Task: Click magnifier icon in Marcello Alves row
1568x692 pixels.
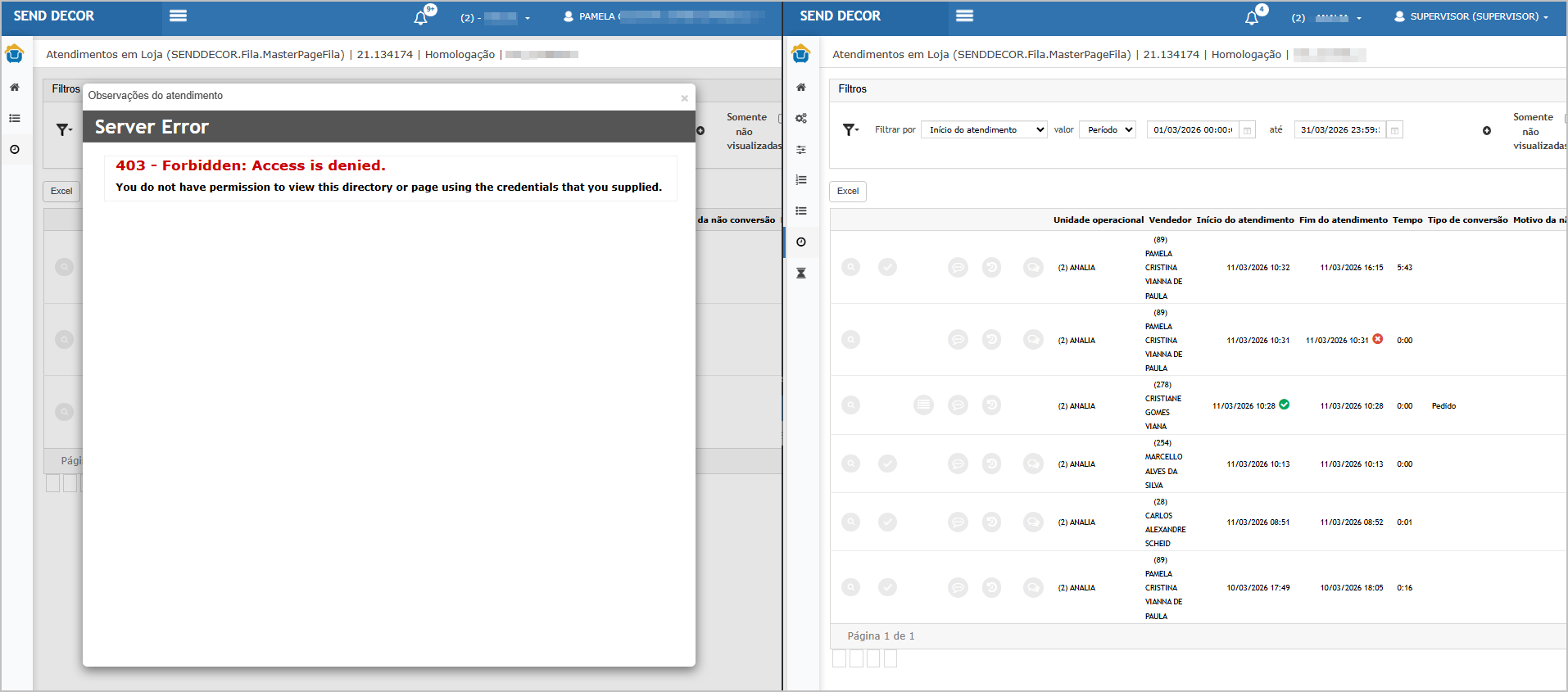Action: coord(851,464)
